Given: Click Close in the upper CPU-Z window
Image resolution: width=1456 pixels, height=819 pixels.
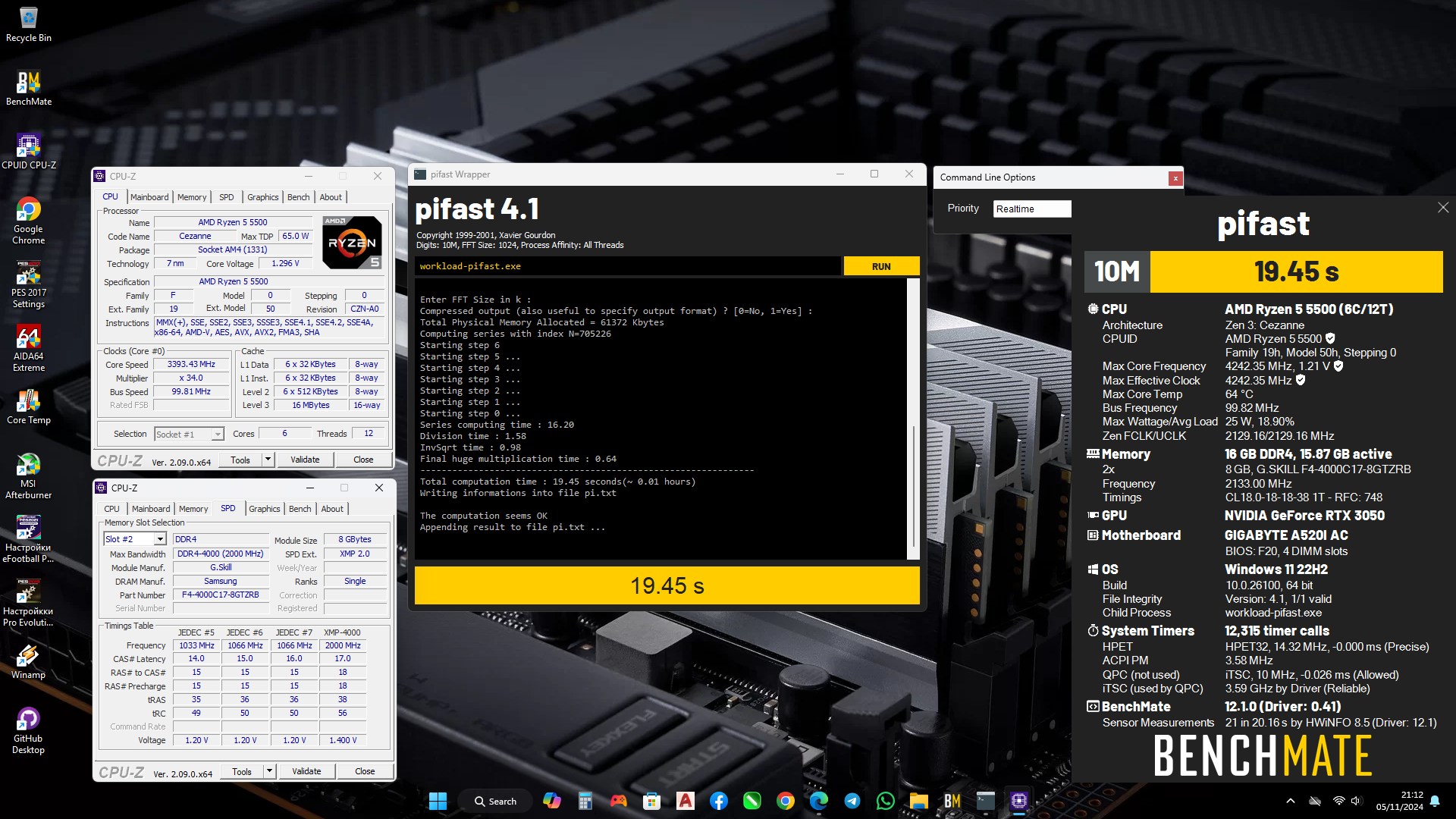Looking at the screenshot, I should tap(363, 460).
